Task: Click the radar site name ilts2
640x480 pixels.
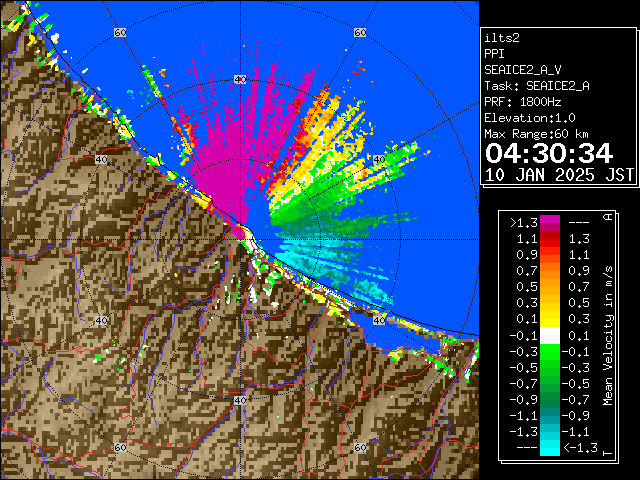Action: point(502,38)
